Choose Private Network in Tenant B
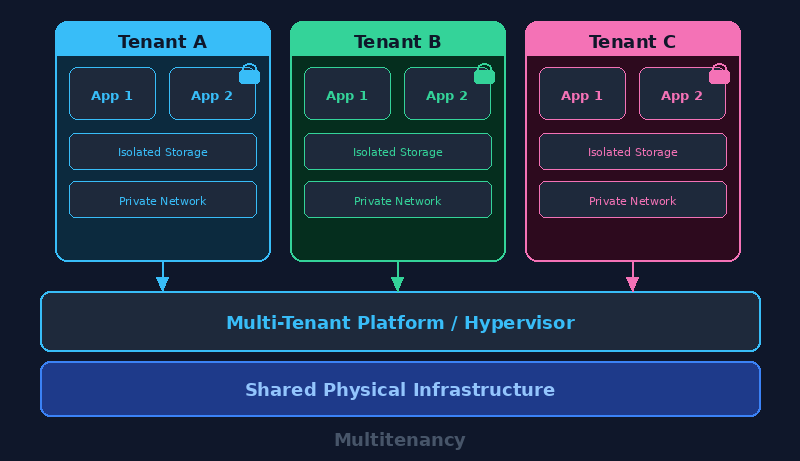This screenshot has height=461, width=800. (x=398, y=200)
